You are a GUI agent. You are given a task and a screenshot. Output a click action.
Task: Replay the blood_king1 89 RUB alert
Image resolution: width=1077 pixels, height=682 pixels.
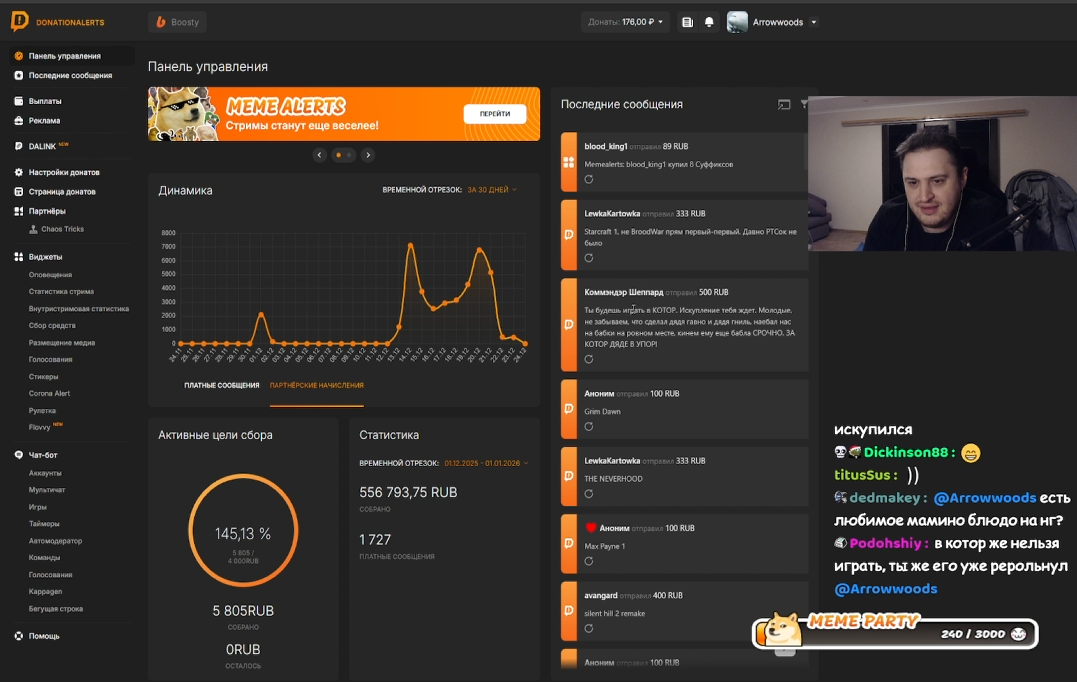(589, 179)
